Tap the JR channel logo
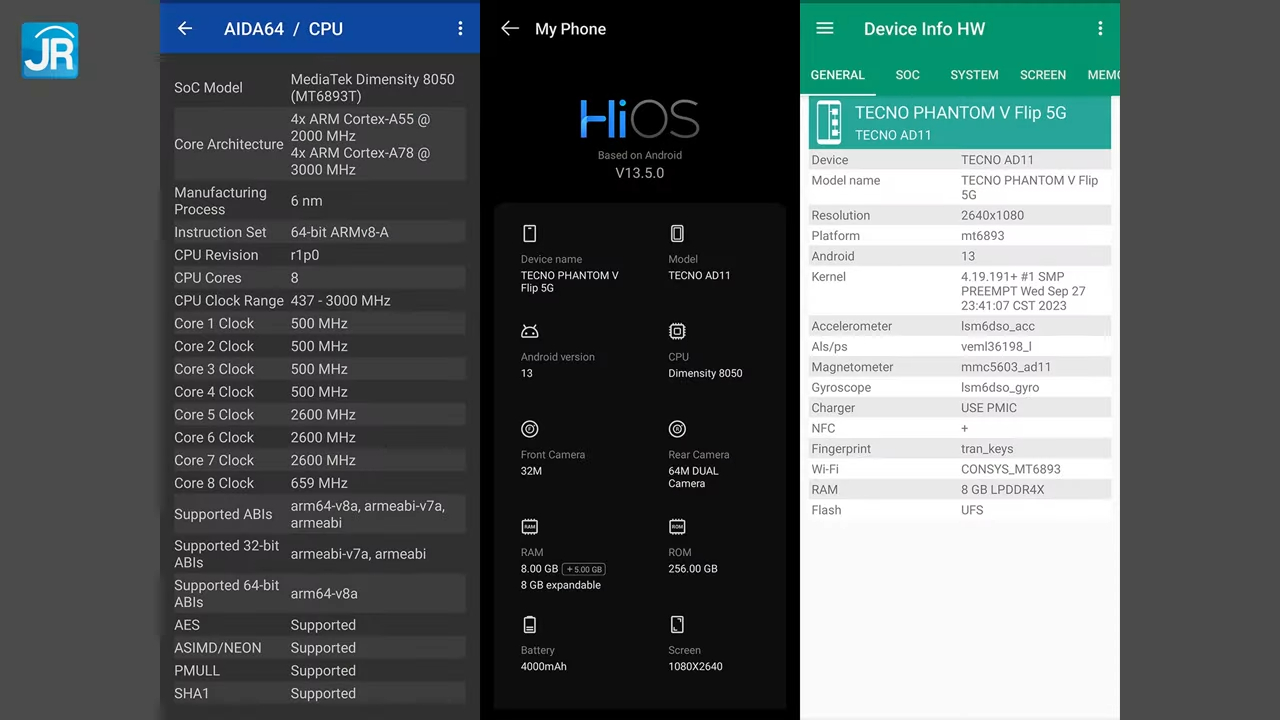Viewport: 1280px width, 720px height. (50, 50)
